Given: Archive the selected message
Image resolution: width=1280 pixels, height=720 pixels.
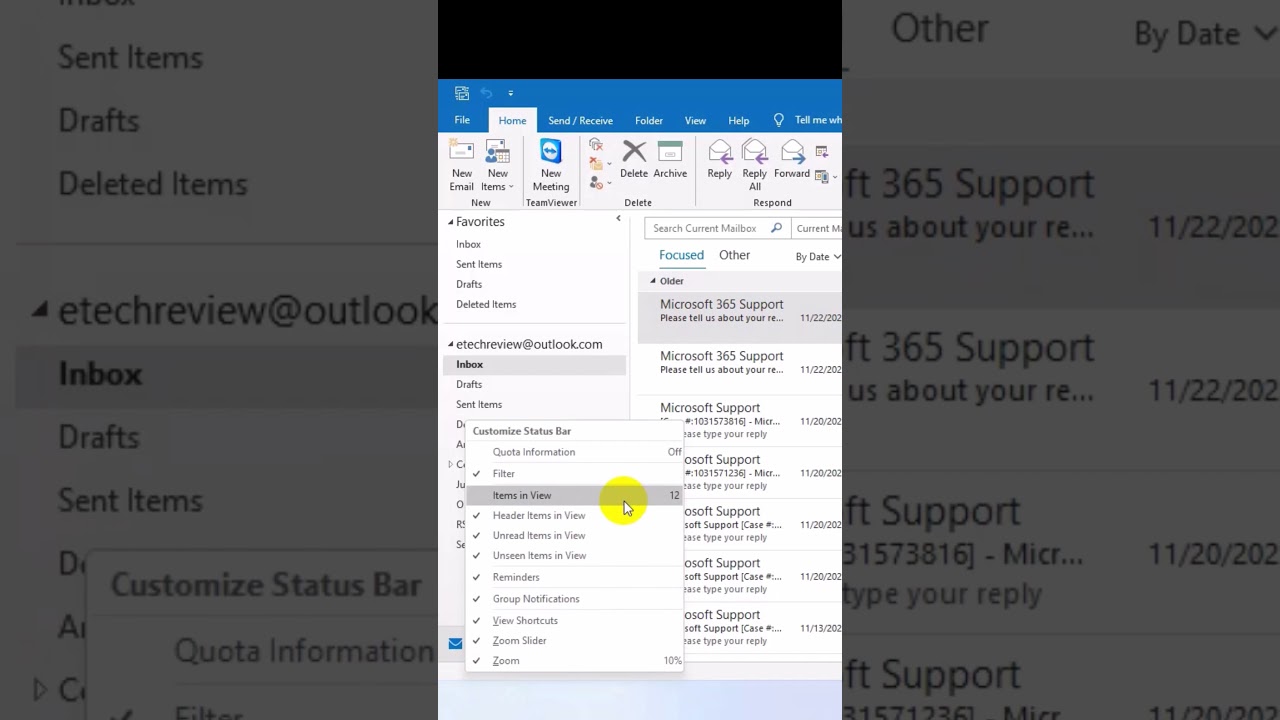Looking at the screenshot, I should (670, 160).
